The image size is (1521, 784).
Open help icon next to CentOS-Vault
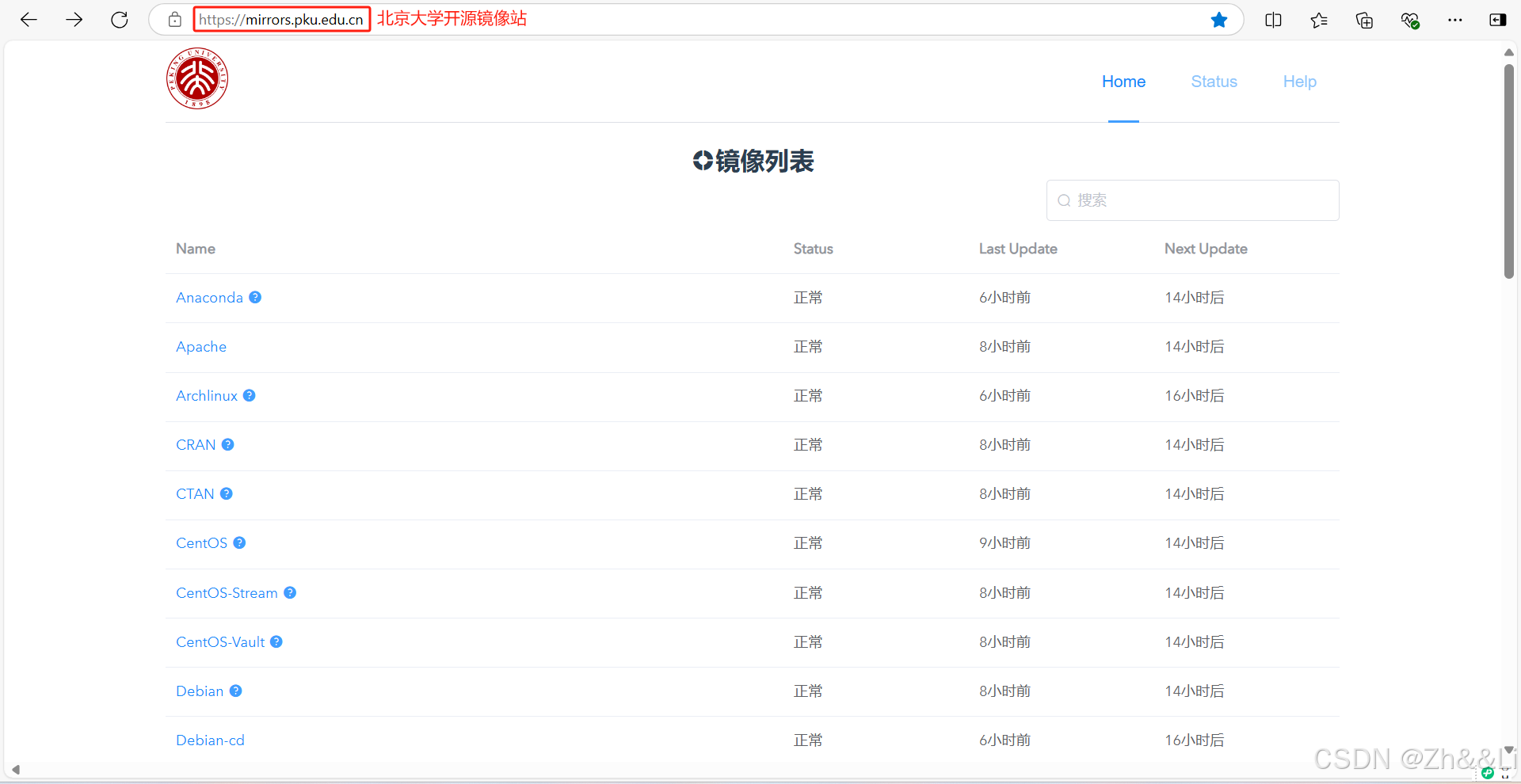tap(276, 641)
